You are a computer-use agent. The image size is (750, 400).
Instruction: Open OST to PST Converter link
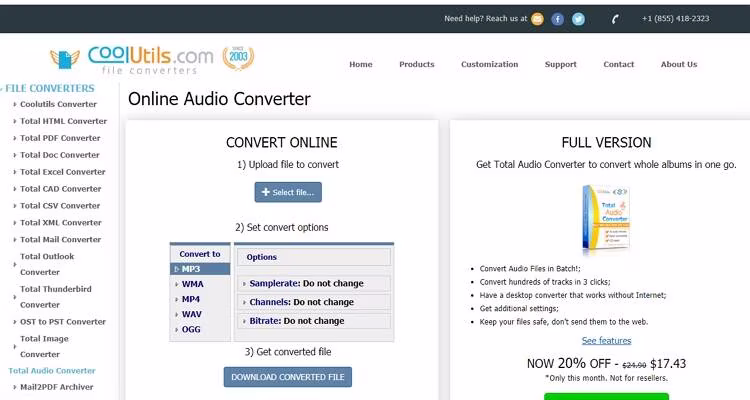tap(63, 322)
